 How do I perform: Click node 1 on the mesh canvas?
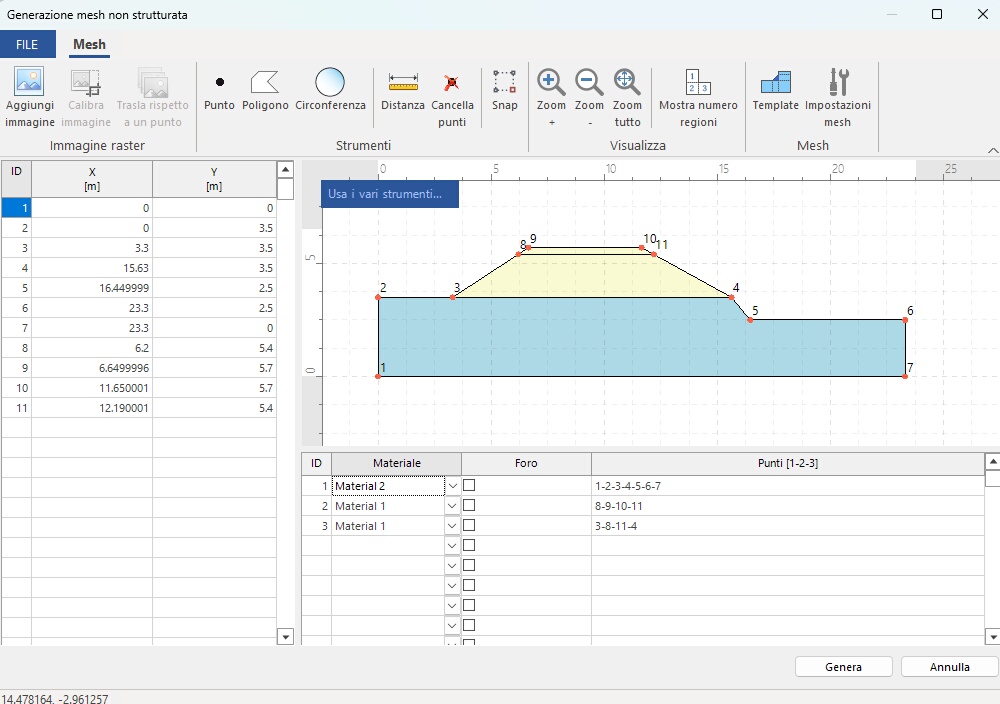pyautogui.click(x=378, y=376)
